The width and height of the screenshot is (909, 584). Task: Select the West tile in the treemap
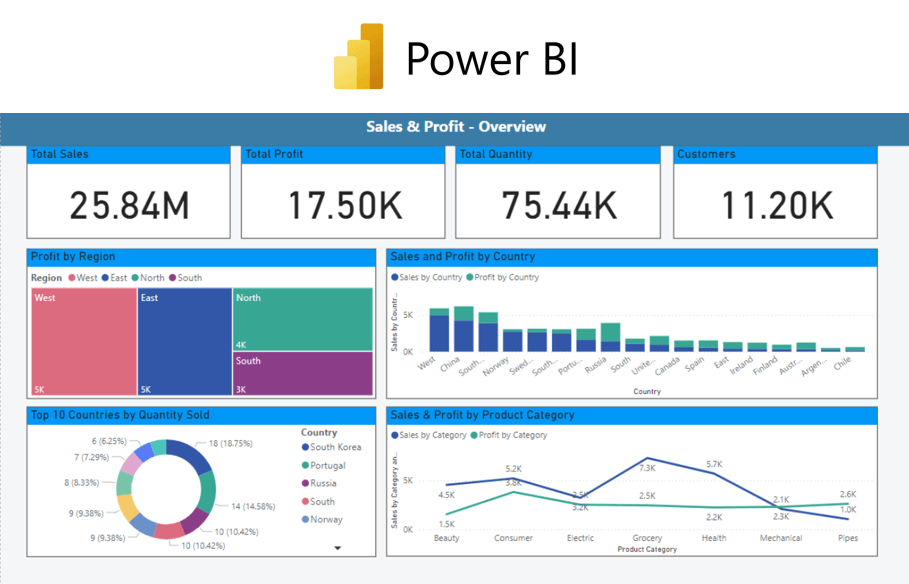click(x=83, y=342)
